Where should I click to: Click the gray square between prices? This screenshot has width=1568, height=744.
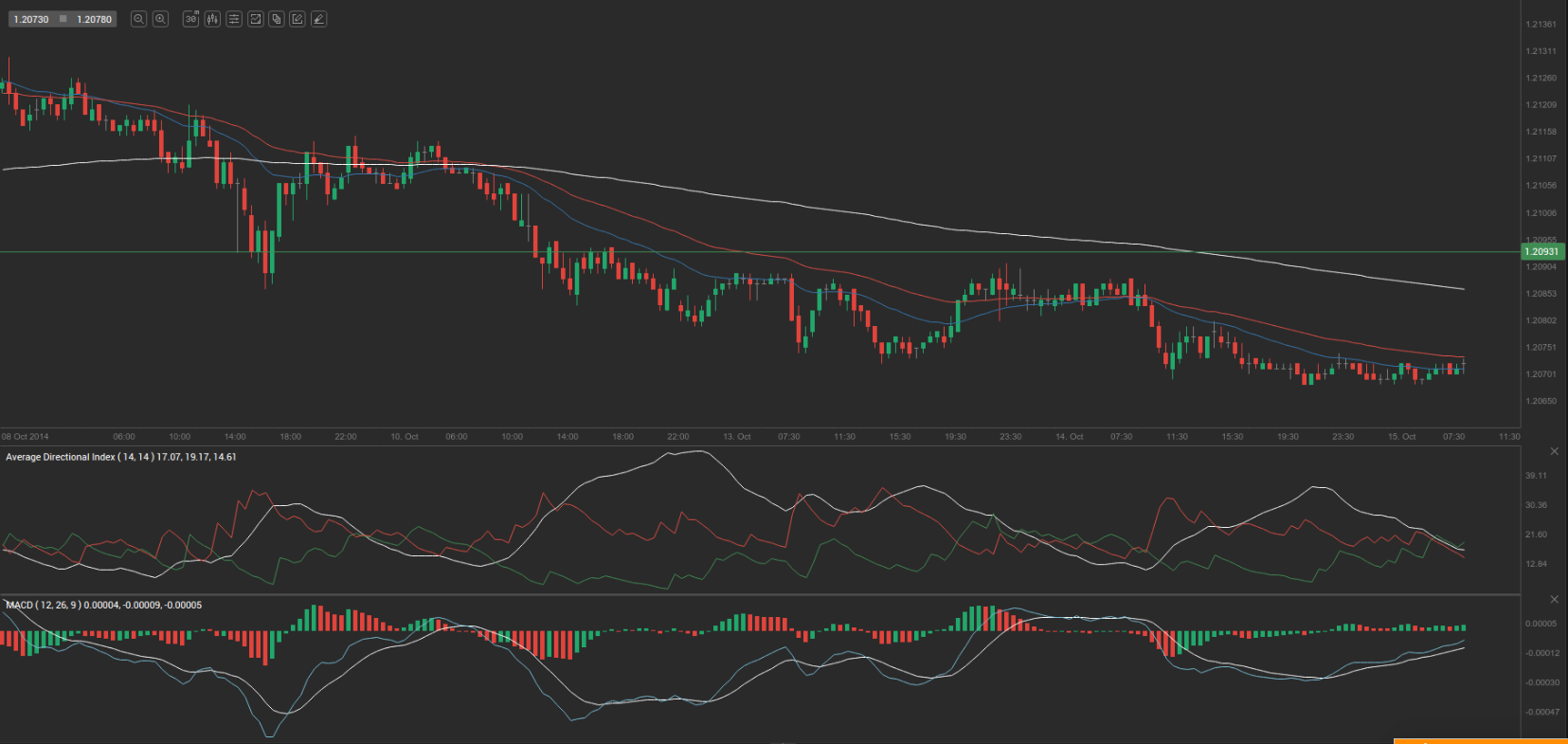click(x=63, y=19)
